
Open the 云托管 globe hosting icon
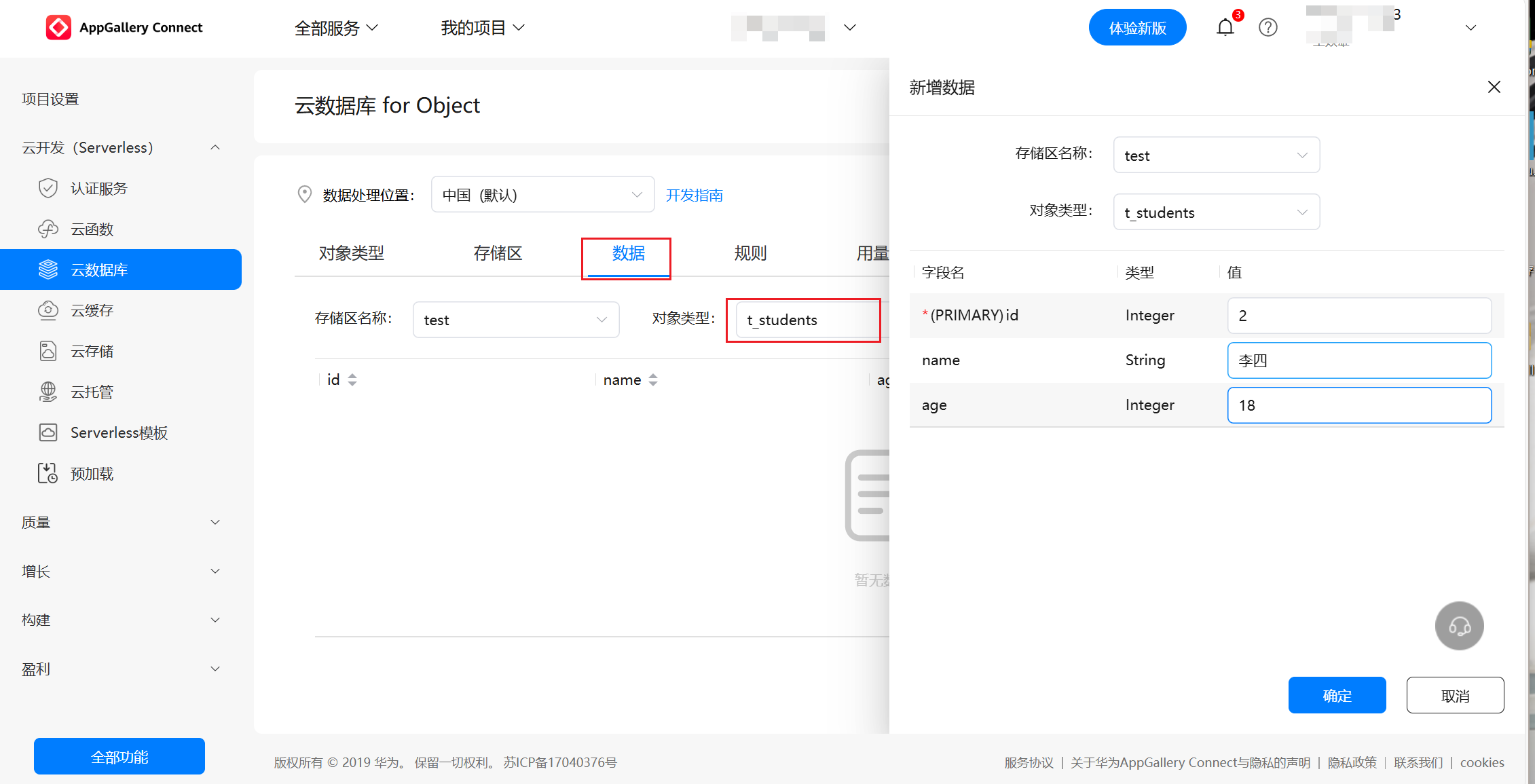click(48, 392)
